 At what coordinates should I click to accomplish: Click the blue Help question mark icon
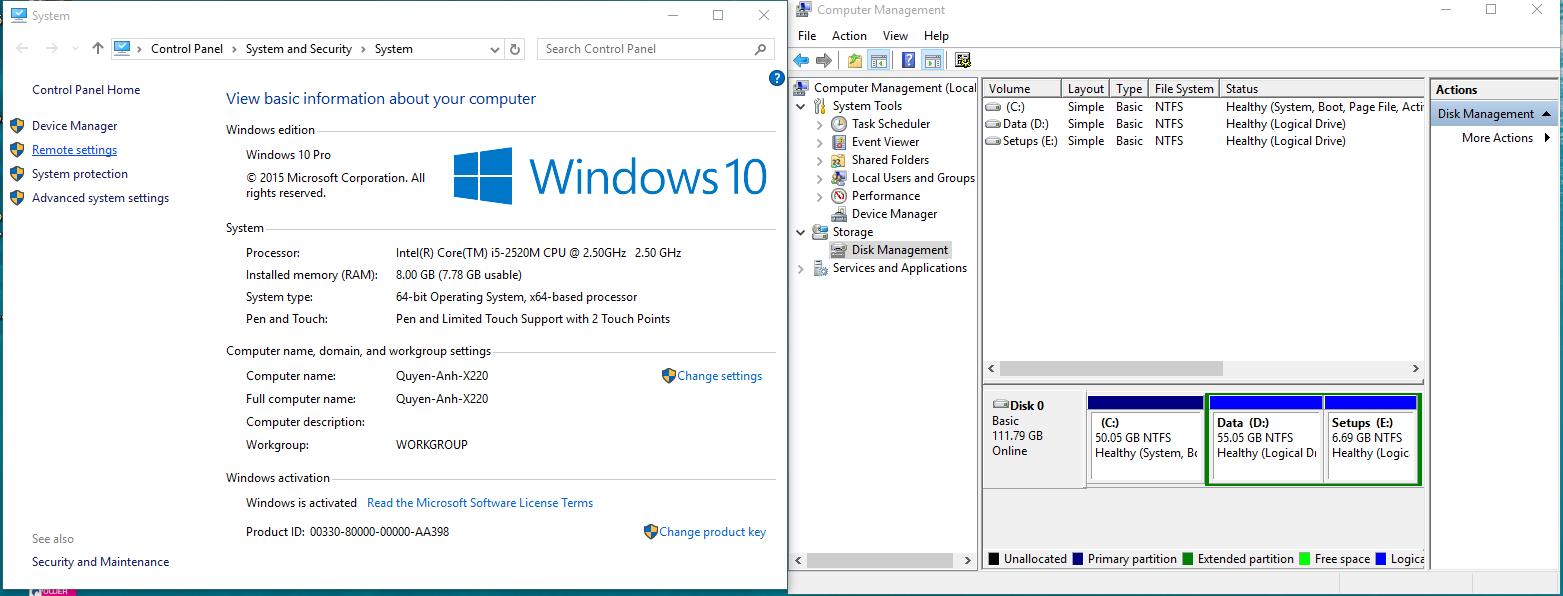point(908,61)
